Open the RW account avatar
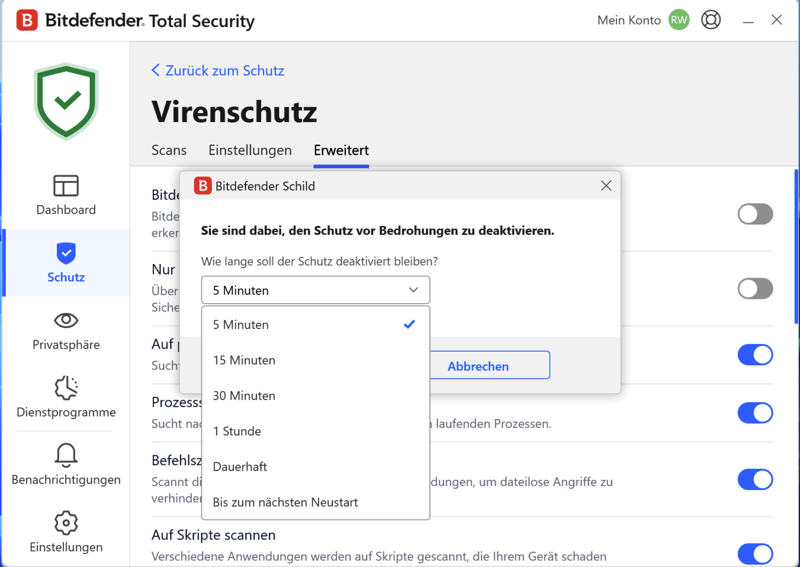800x567 pixels. coord(679,20)
